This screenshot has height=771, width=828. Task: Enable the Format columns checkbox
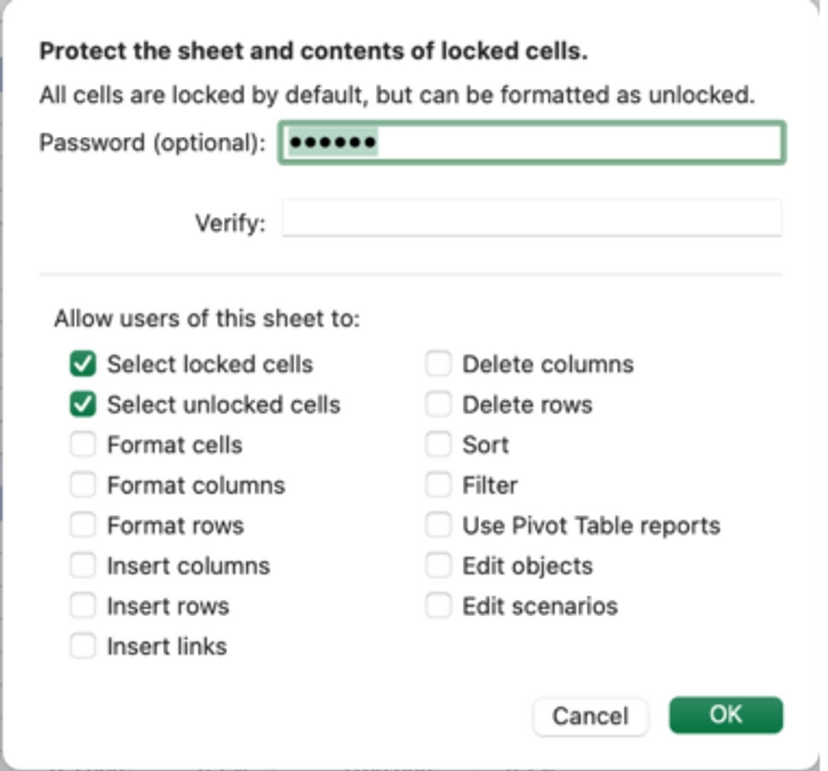click(x=83, y=485)
